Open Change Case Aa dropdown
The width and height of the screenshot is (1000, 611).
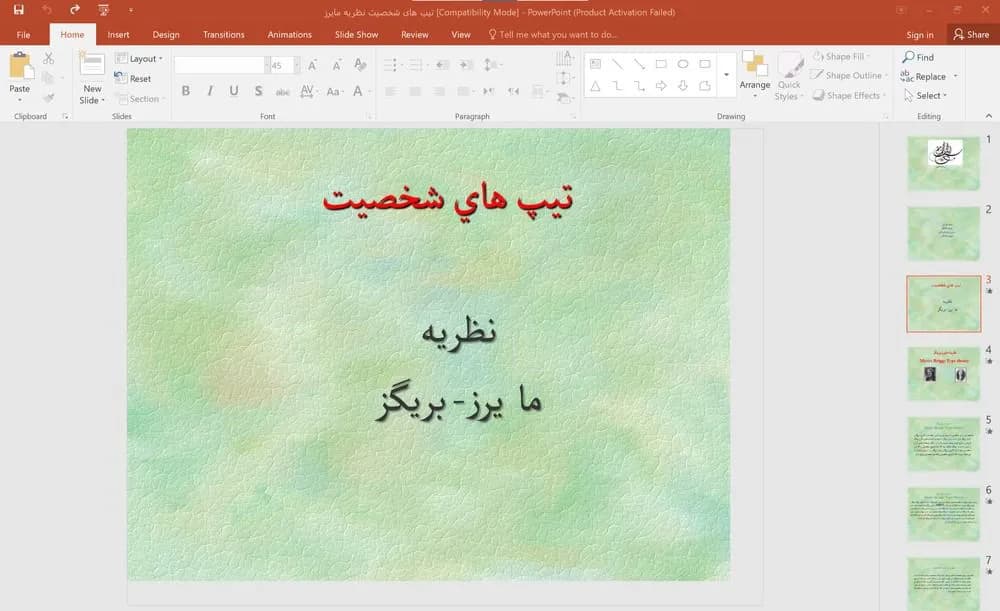click(334, 91)
